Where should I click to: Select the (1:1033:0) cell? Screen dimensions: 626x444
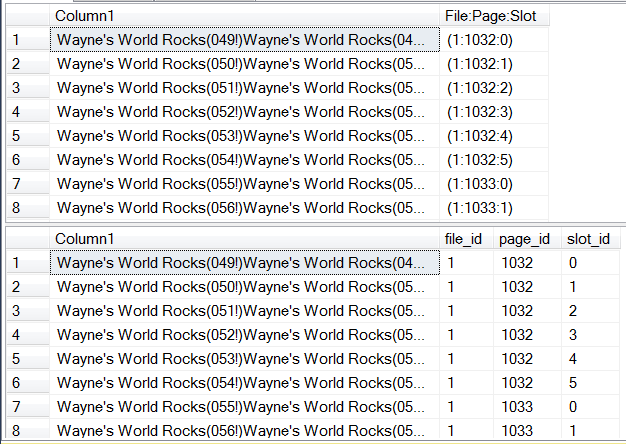point(494,184)
